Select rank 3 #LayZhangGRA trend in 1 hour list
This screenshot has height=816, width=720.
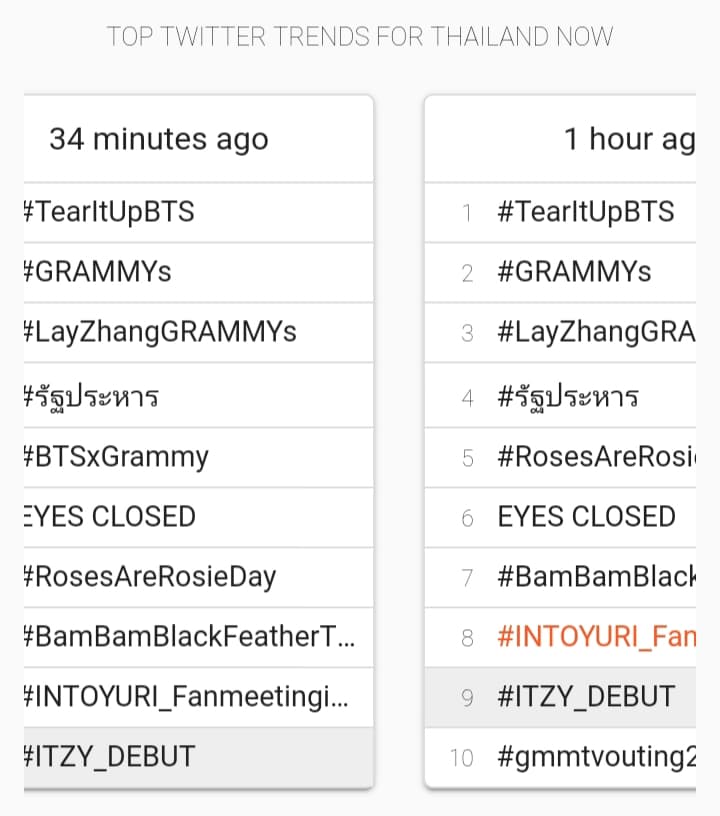point(596,332)
